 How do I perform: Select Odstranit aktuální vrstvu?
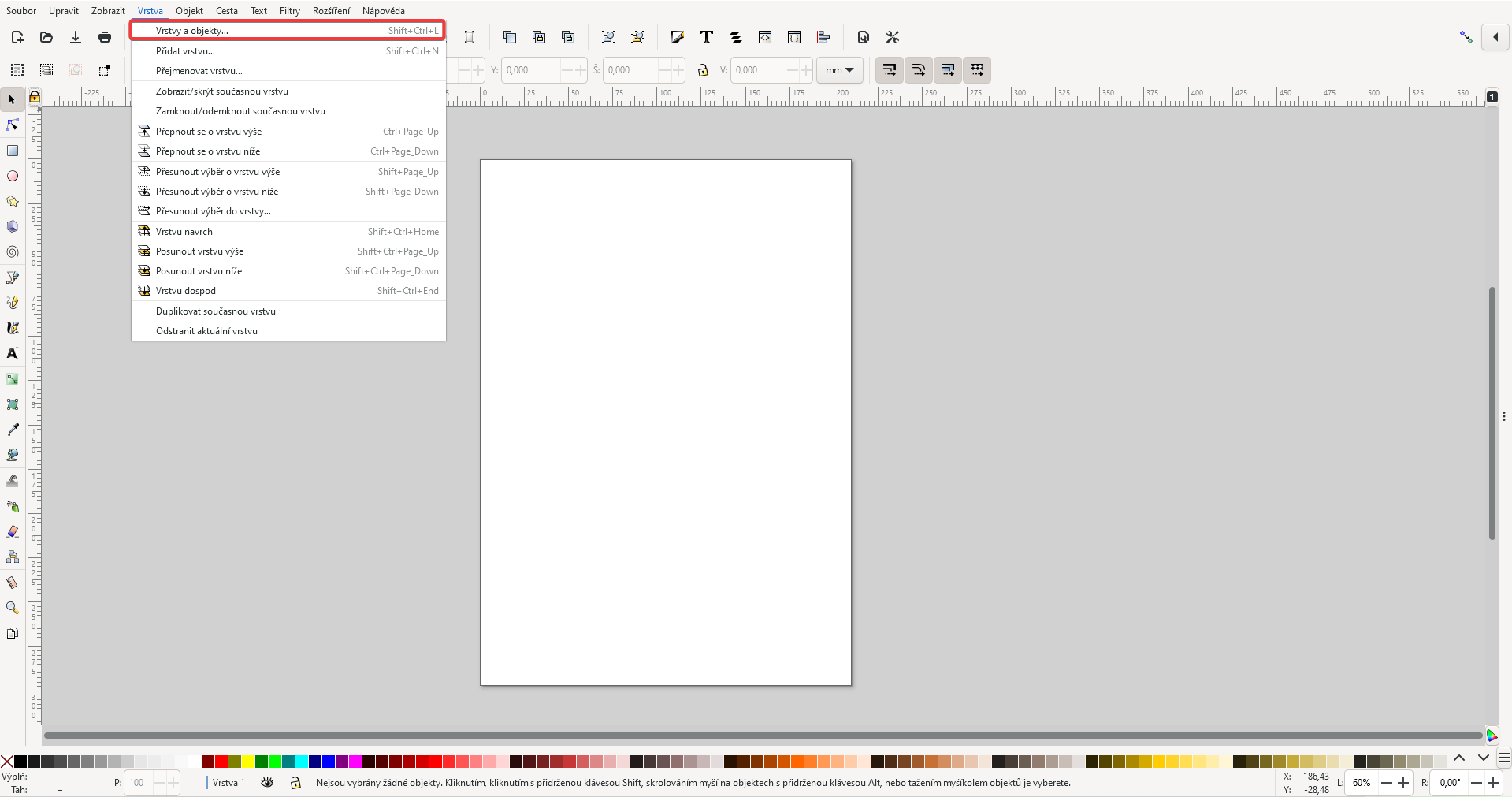coord(207,330)
